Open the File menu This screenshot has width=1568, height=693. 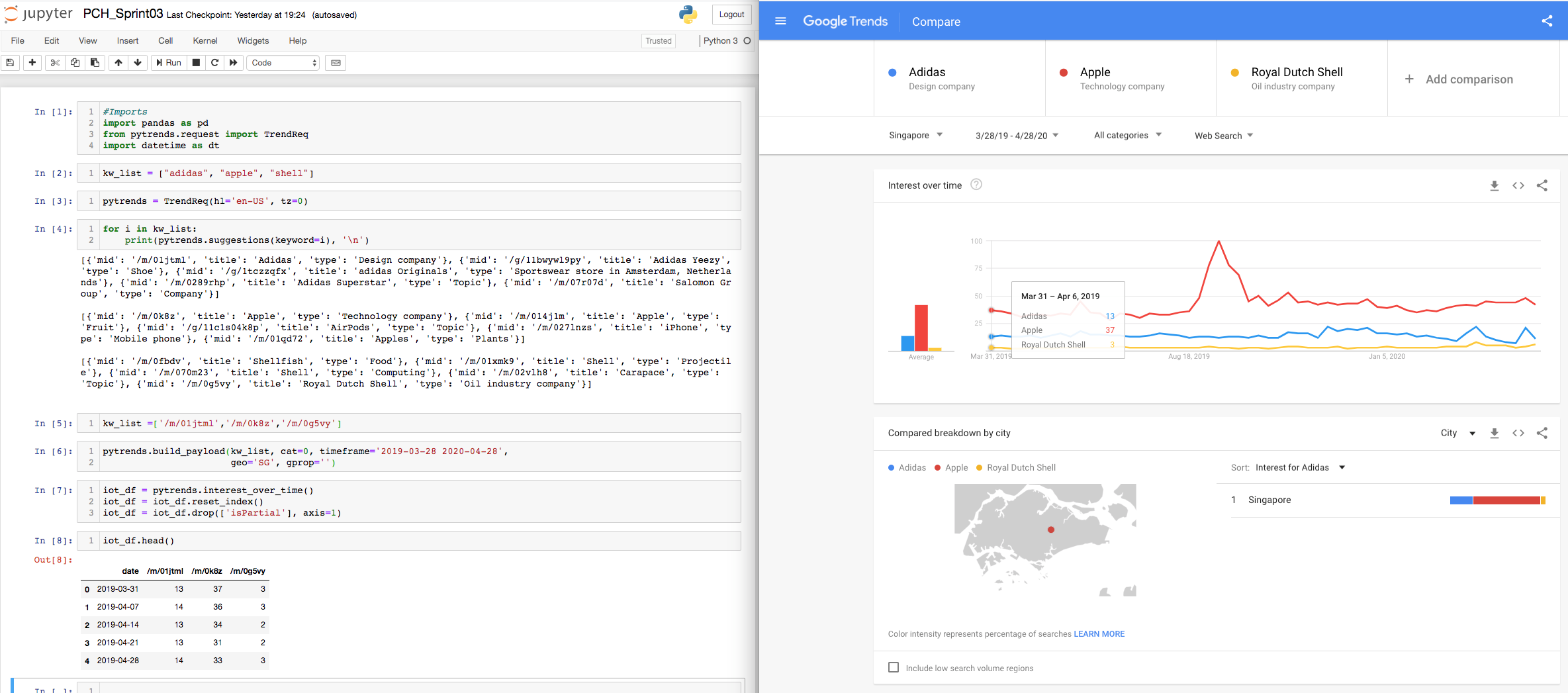(x=18, y=40)
